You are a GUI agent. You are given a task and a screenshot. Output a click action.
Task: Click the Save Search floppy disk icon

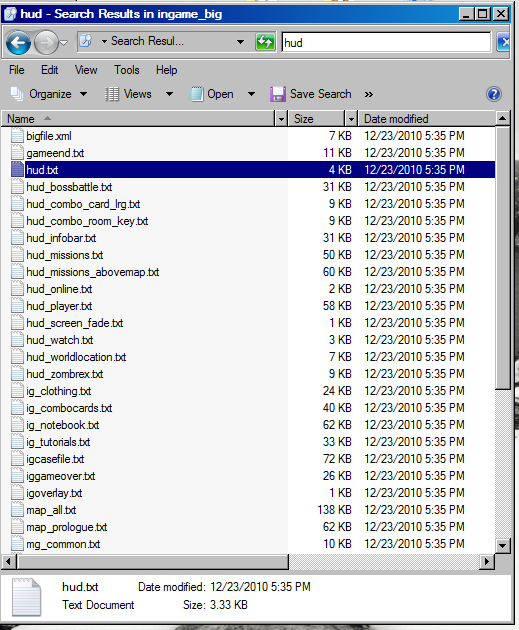tap(278, 94)
